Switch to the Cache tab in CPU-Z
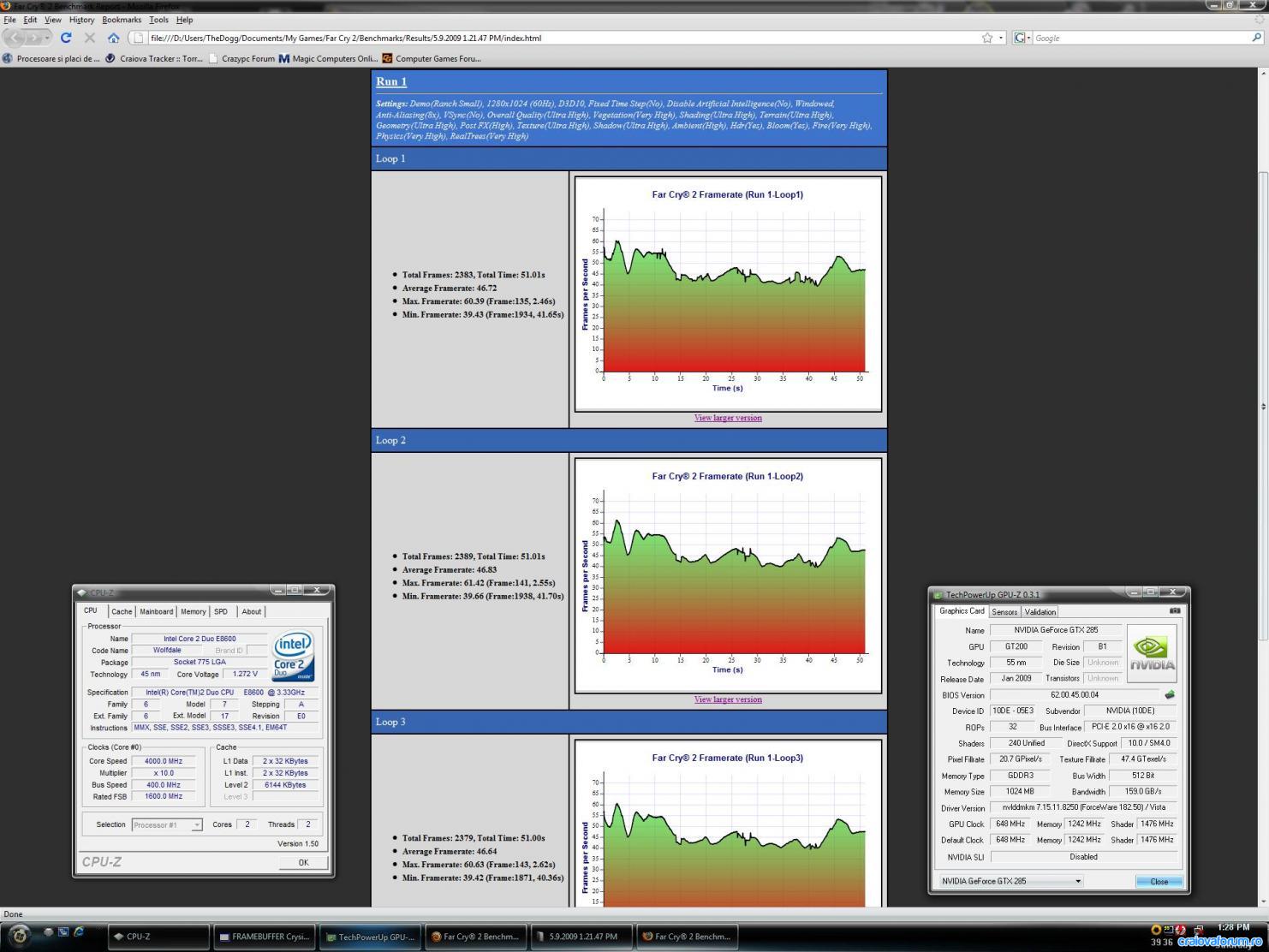 [122, 611]
